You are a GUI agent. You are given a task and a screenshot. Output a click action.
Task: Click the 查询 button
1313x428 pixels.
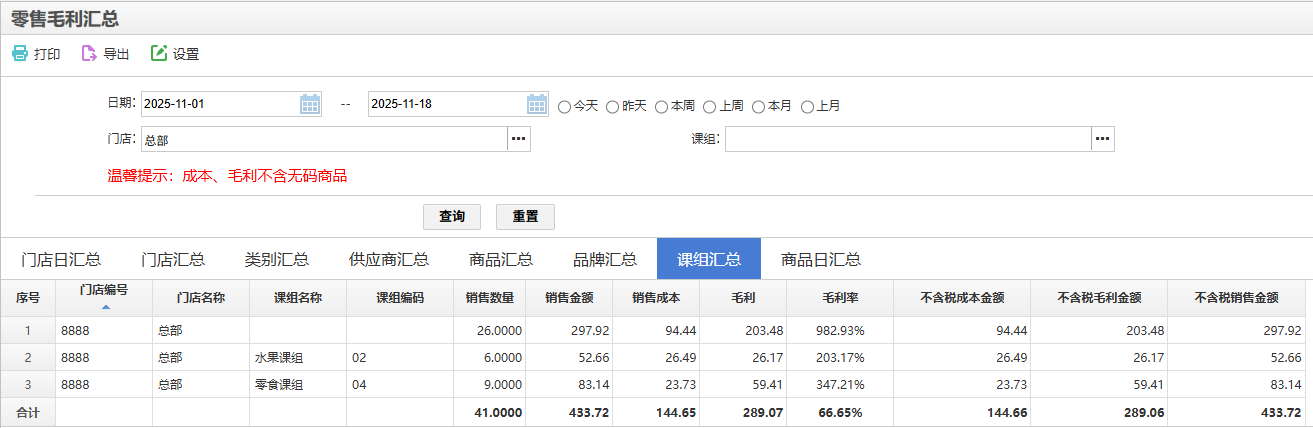point(452,217)
